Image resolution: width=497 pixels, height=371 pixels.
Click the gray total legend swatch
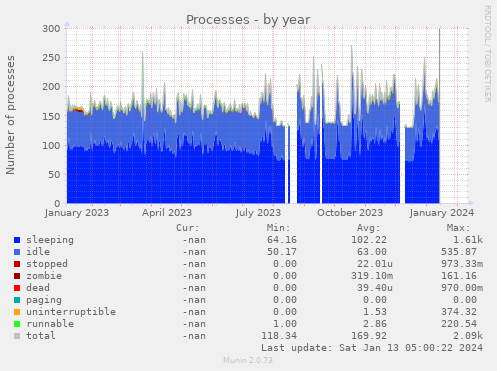17,336
